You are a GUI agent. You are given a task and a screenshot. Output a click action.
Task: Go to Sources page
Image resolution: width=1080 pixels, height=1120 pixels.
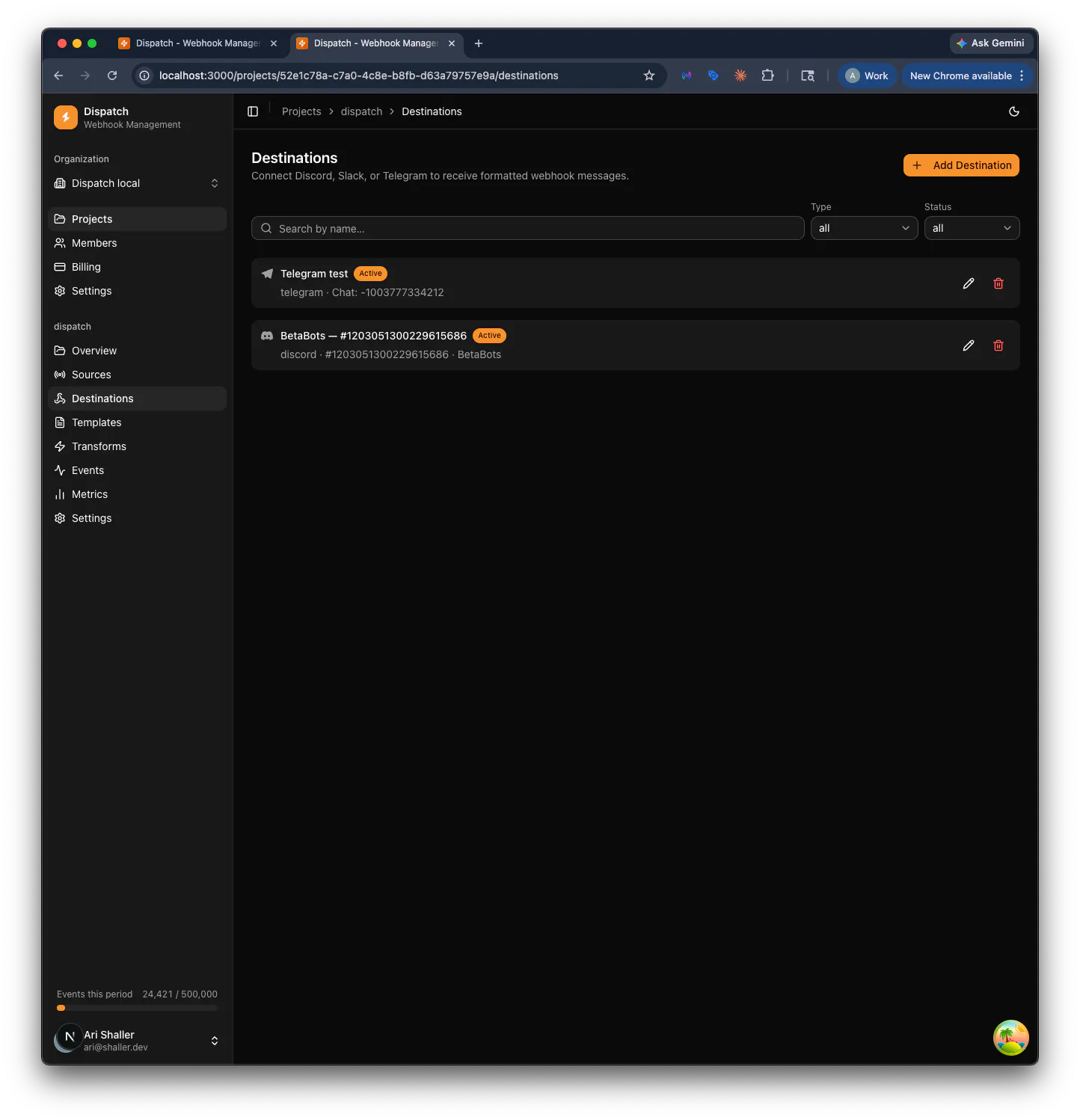click(137, 375)
